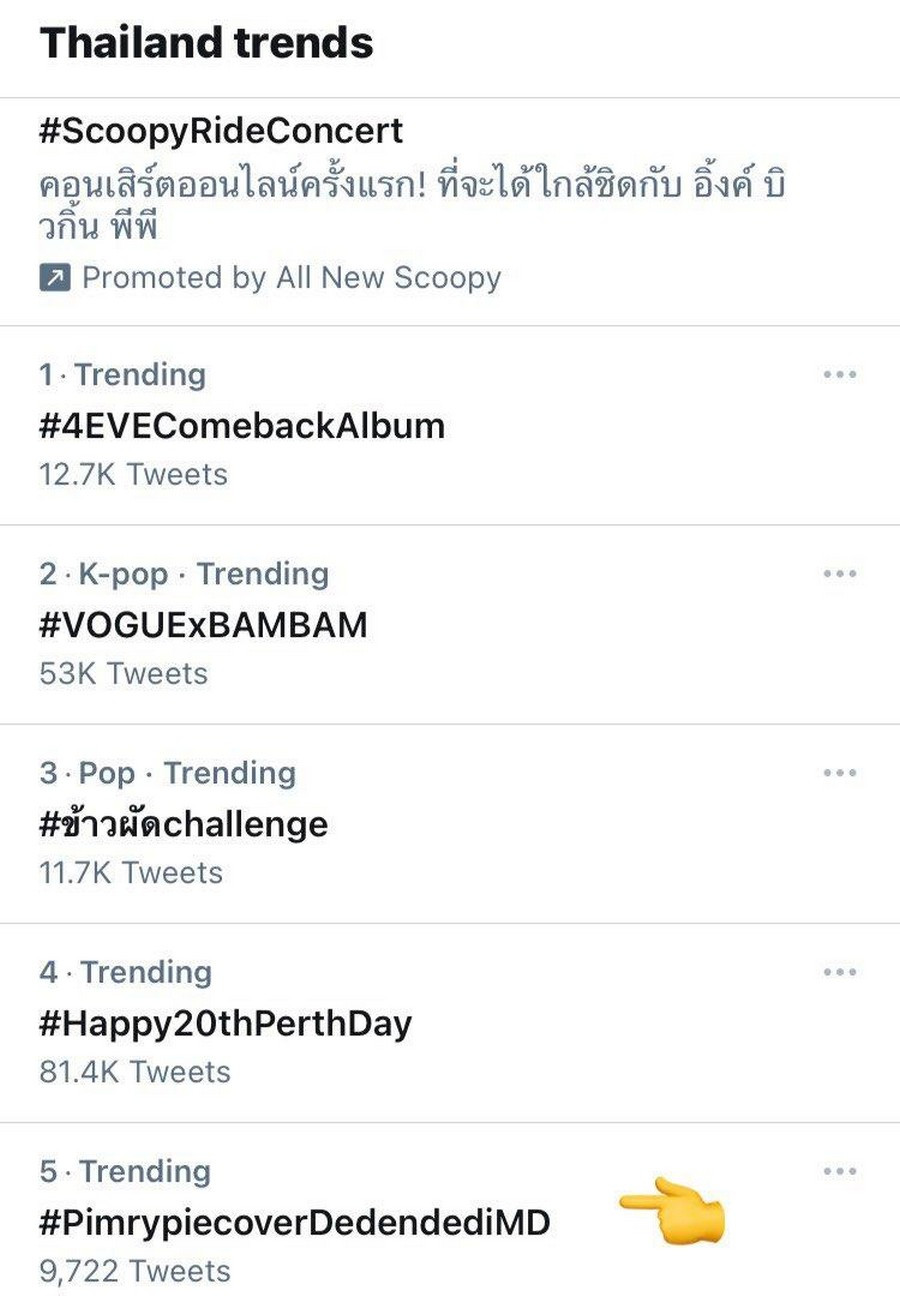Click the "2 · K-pop · Trending" label
The height and width of the screenshot is (1309, 900).
click(x=184, y=574)
